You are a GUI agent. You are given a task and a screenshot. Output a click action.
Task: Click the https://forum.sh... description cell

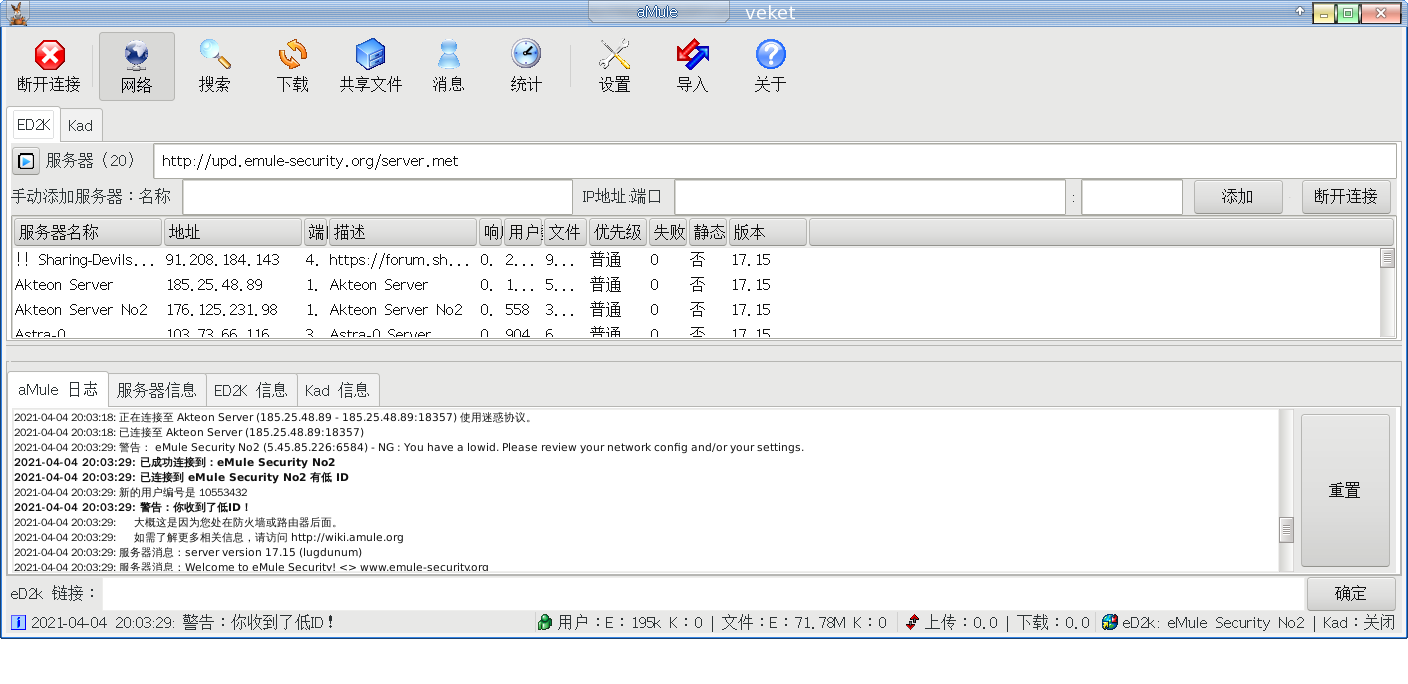pos(399,260)
